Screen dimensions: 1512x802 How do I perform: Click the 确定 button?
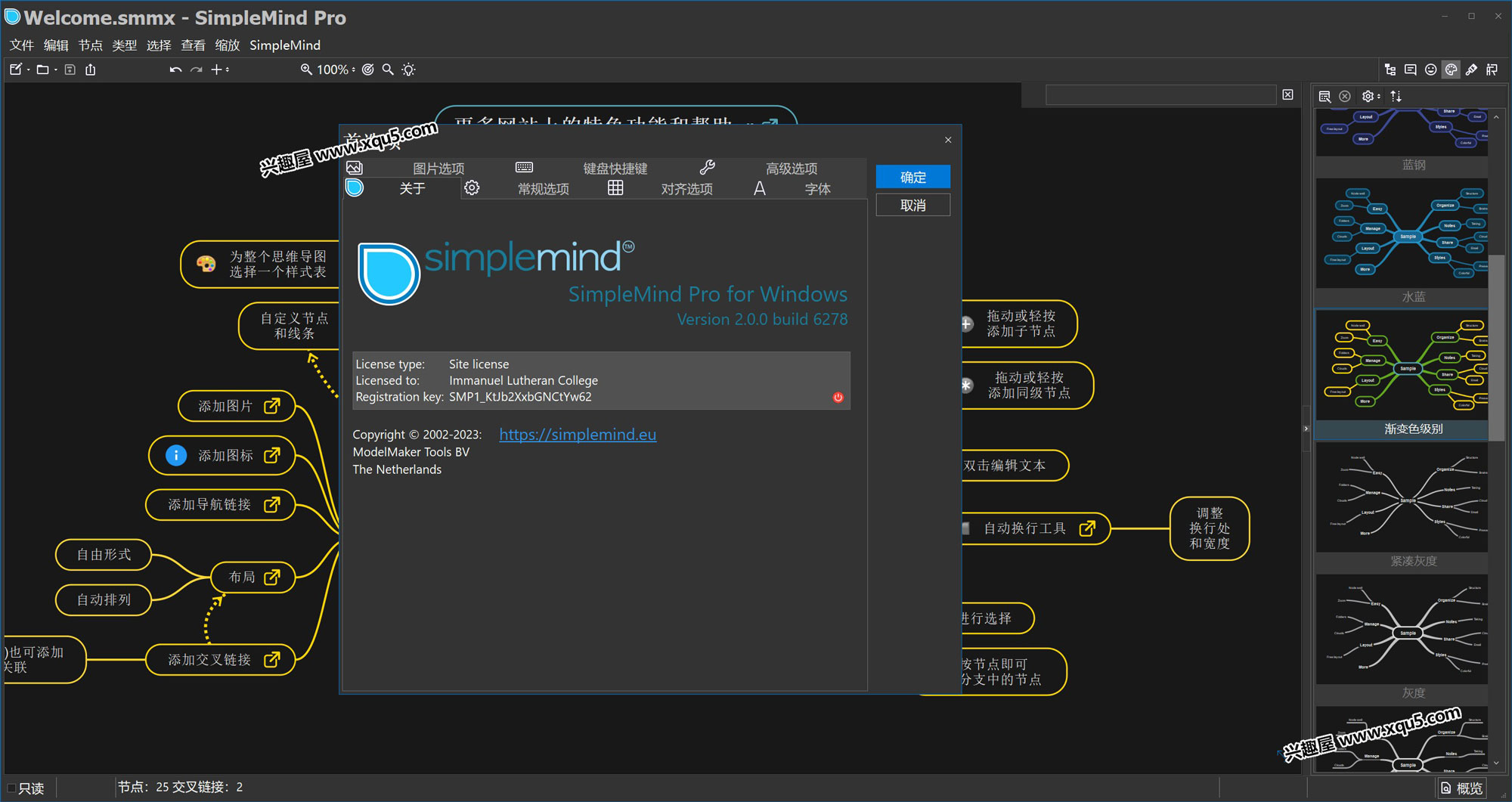pyautogui.click(x=912, y=177)
